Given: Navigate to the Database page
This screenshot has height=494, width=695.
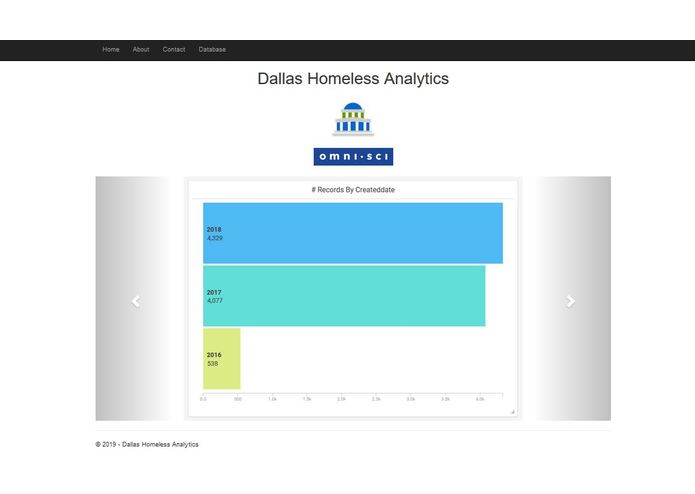Looking at the screenshot, I should click(212, 50).
